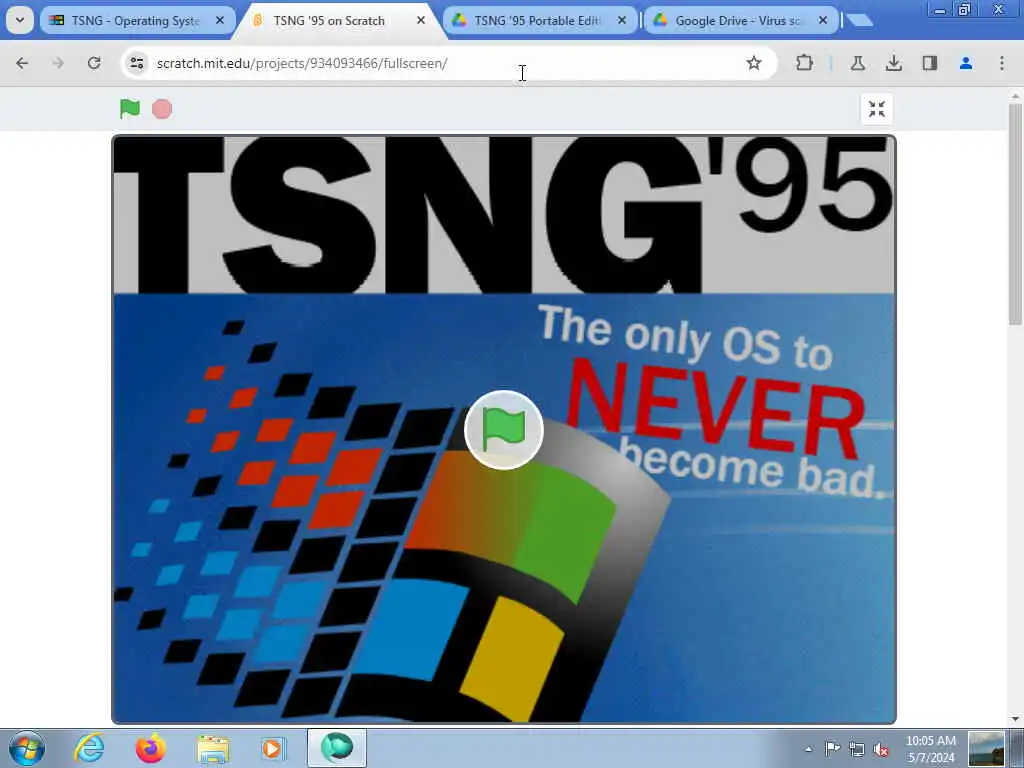This screenshot has height=768, width=1024.
Task: Click the scrollbar down arrow
Action: [x=1015, y=719]
